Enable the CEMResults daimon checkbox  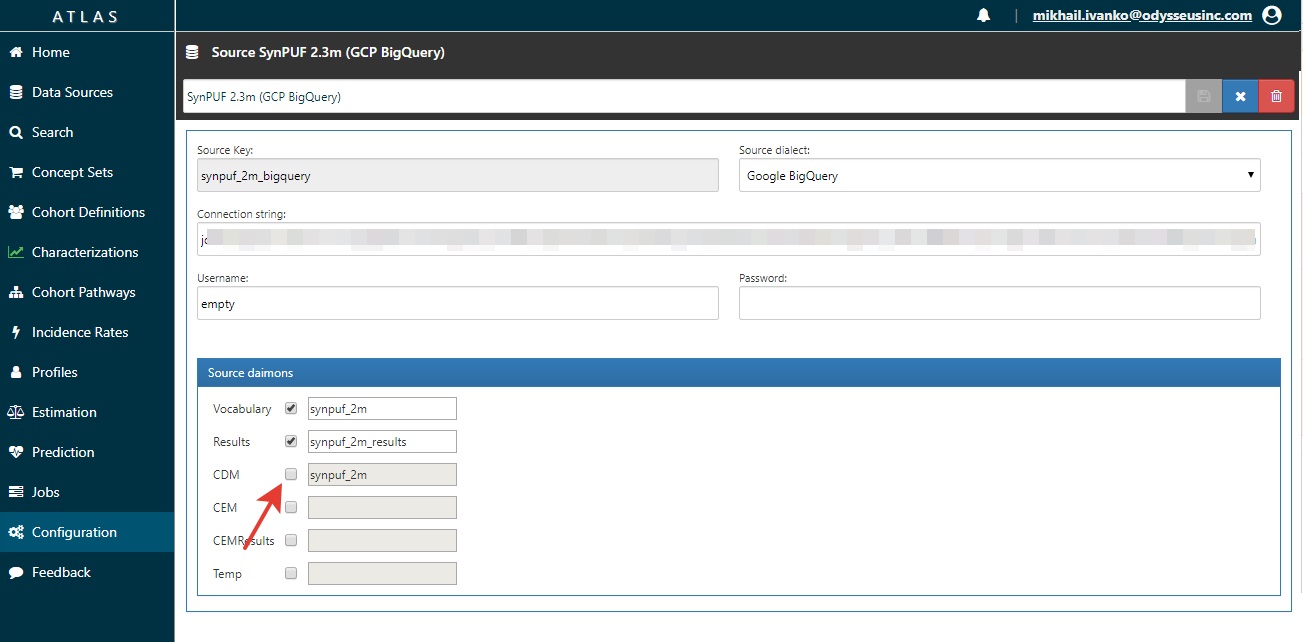[x=291, y=540]
